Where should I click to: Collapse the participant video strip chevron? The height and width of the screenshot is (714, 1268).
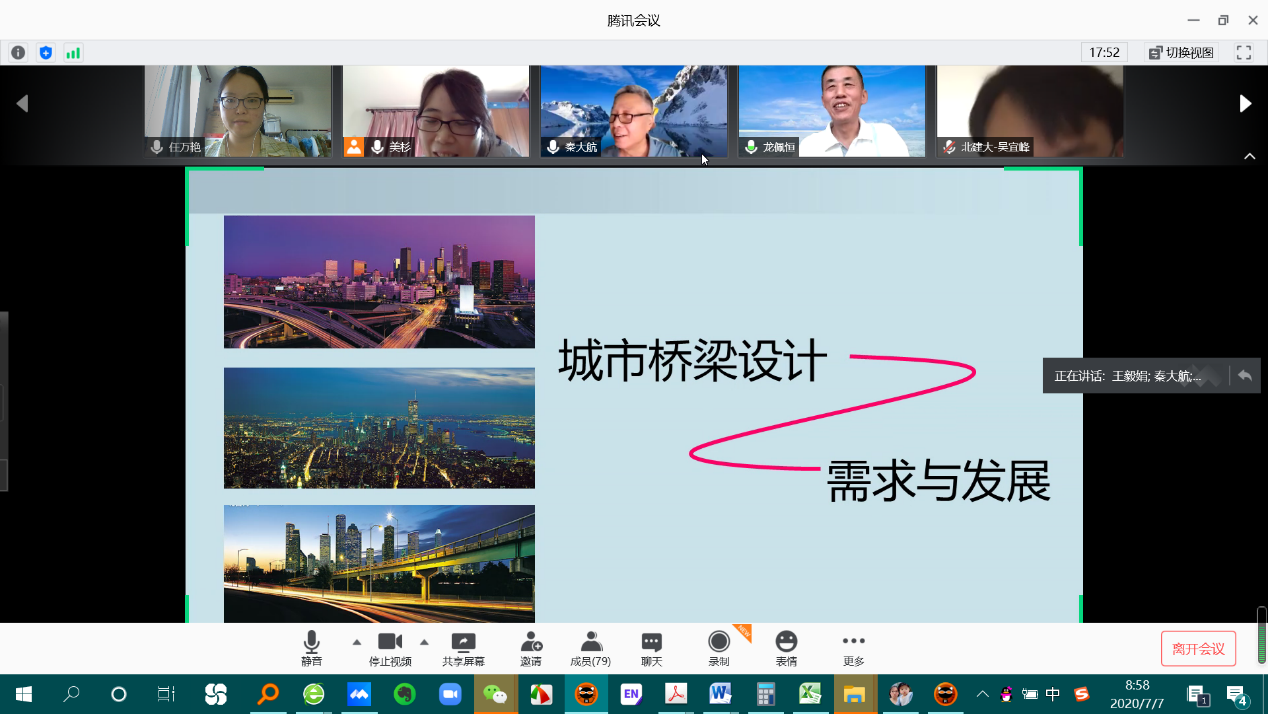tap(1249, 156)
